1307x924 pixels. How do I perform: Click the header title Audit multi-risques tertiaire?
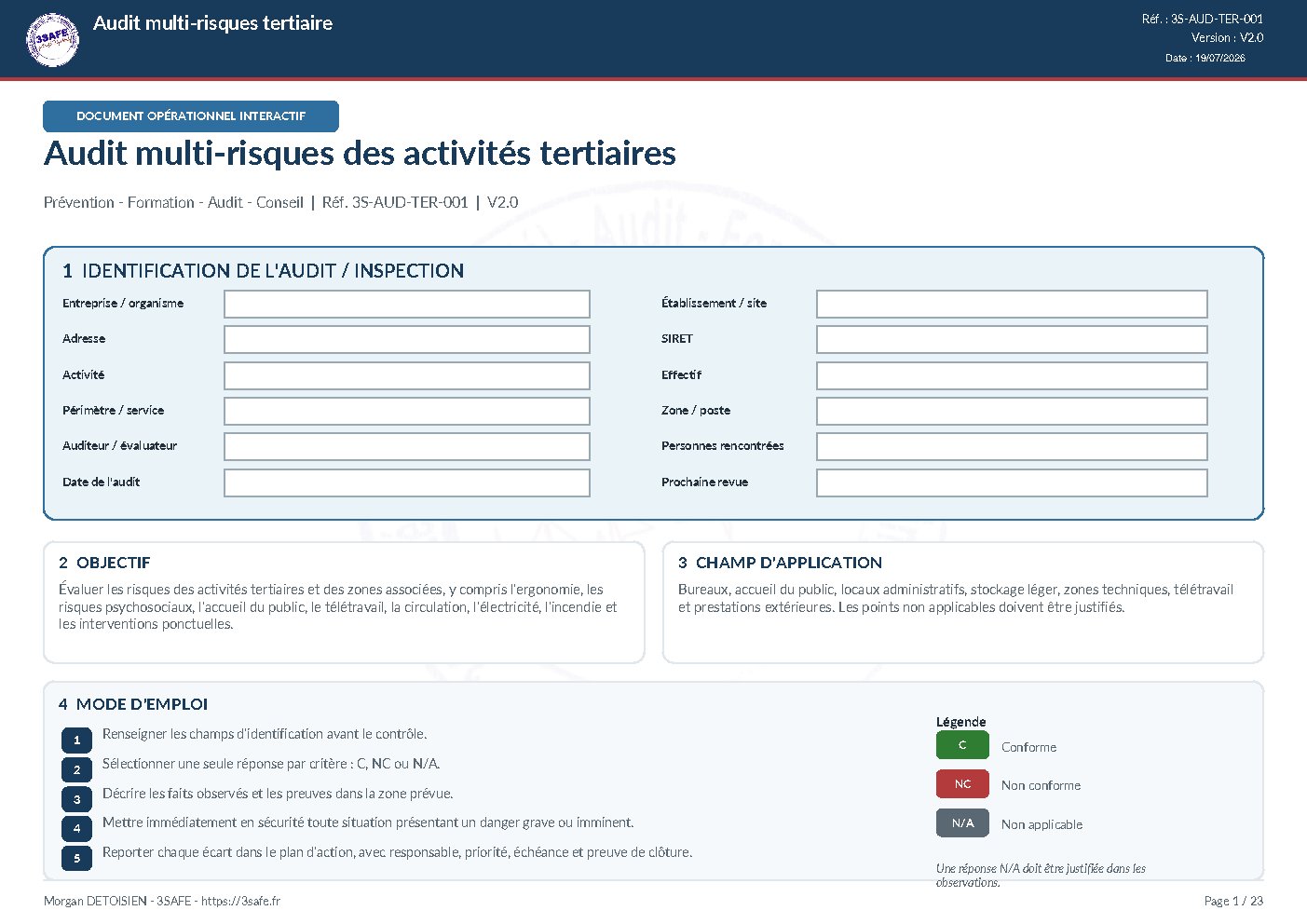pyautogui.click(x=212, y=23)
